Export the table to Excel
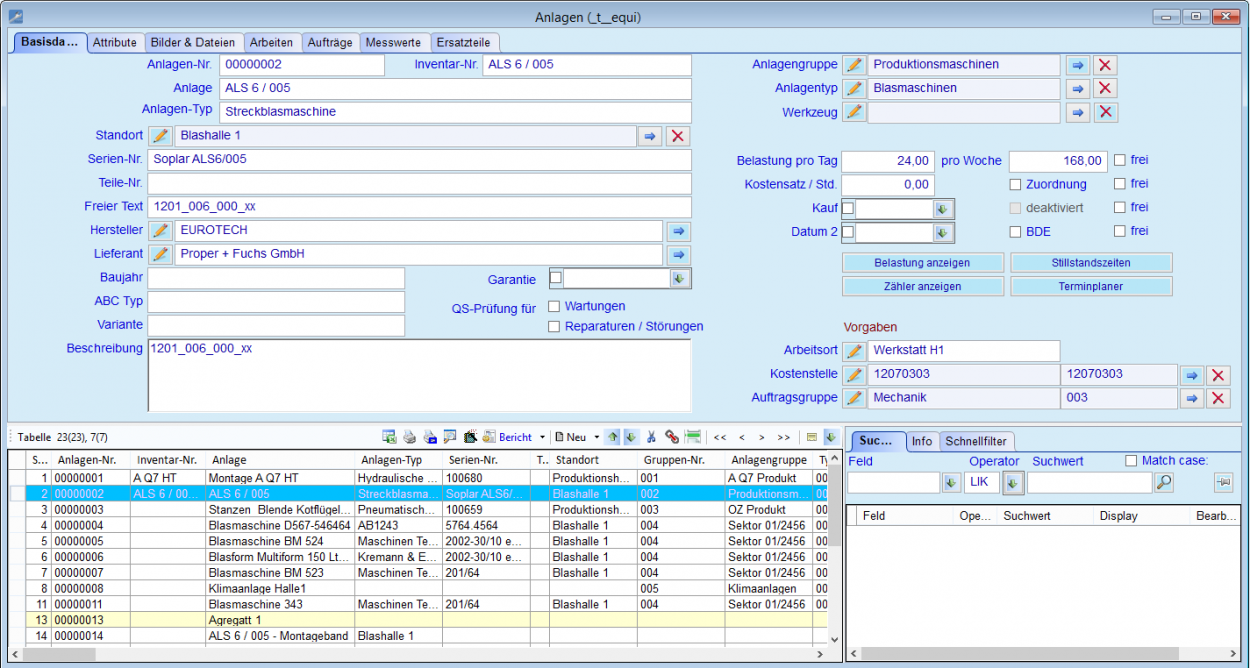Screen dimensions: 1250x668 click(388, 437)
